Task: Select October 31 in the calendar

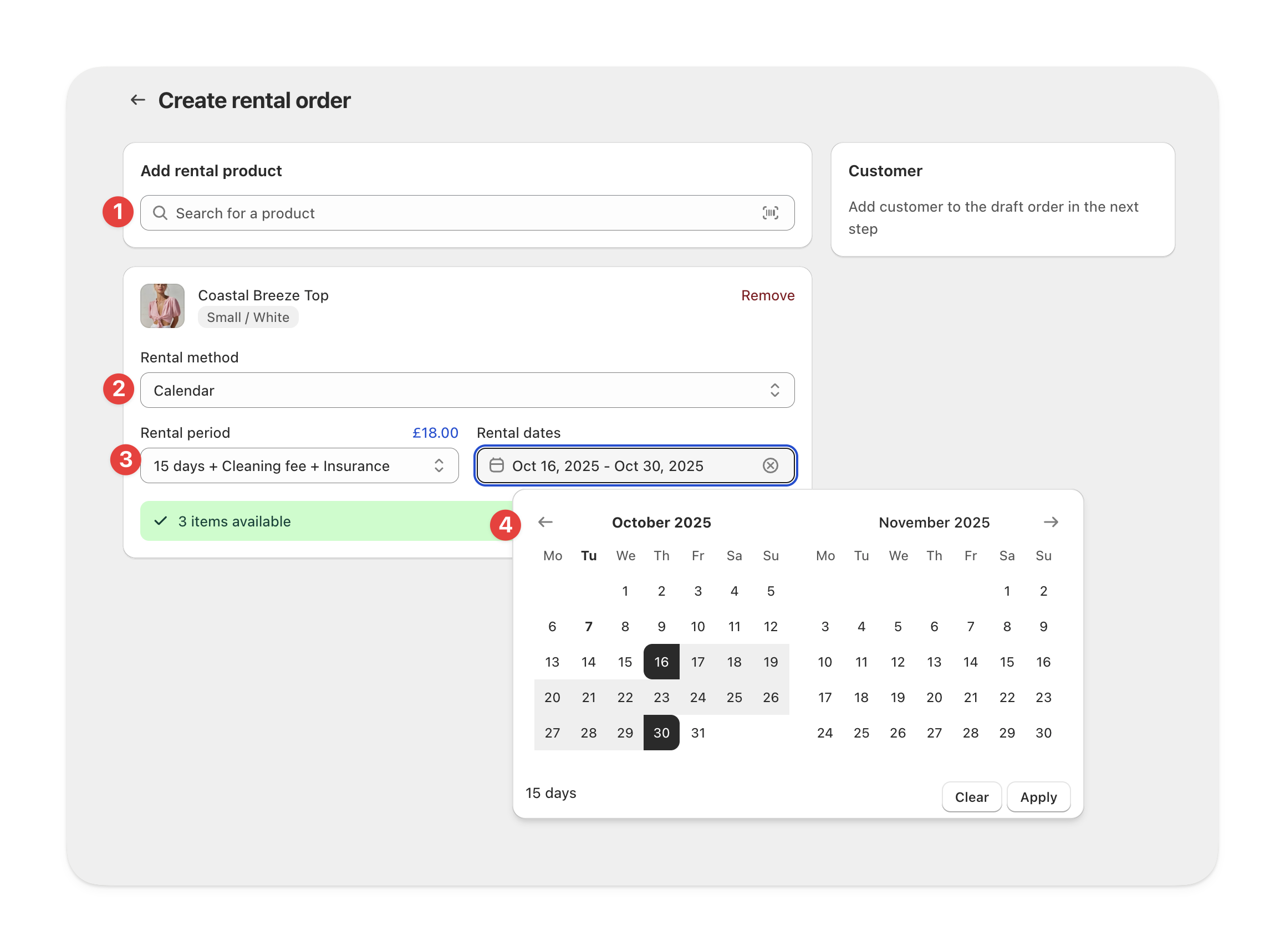Action: [x=697, y=733]
